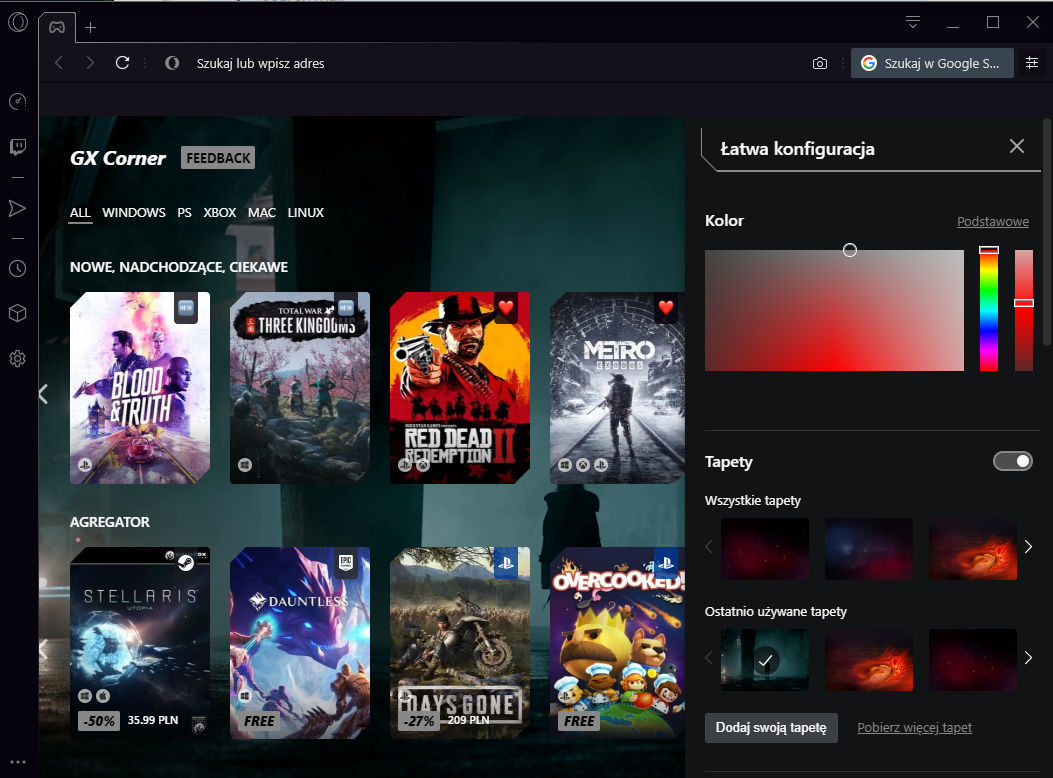This screenshot has width=1053, height=778.
Task: Click PlayStation badge on Days Gone card
Action: [506, 563]
